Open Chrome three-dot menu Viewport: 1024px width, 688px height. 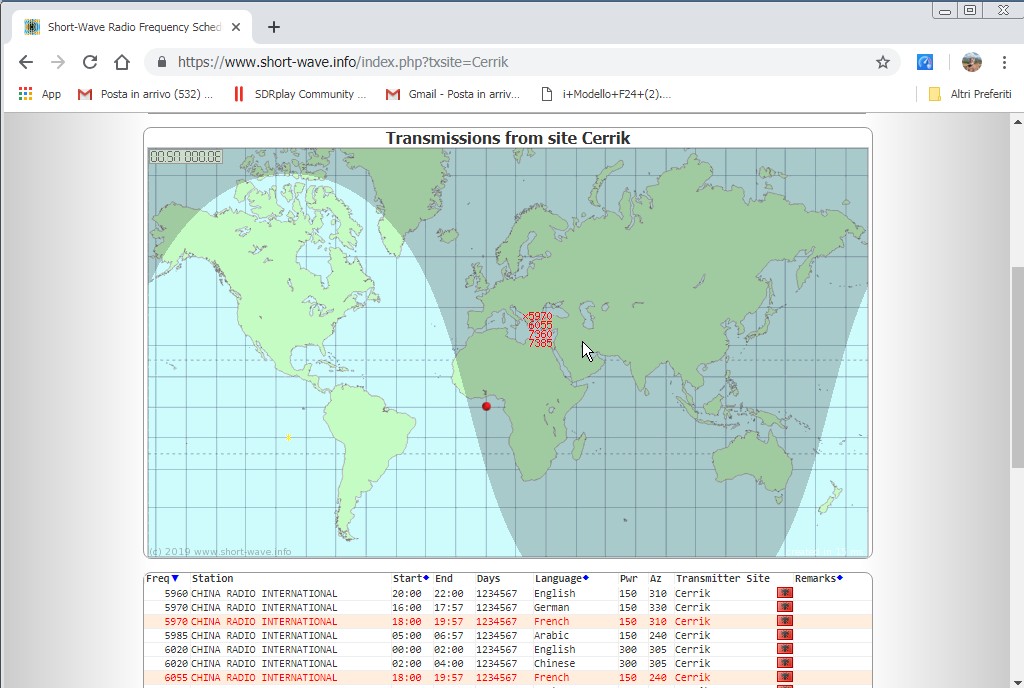tap(1004, 62)
